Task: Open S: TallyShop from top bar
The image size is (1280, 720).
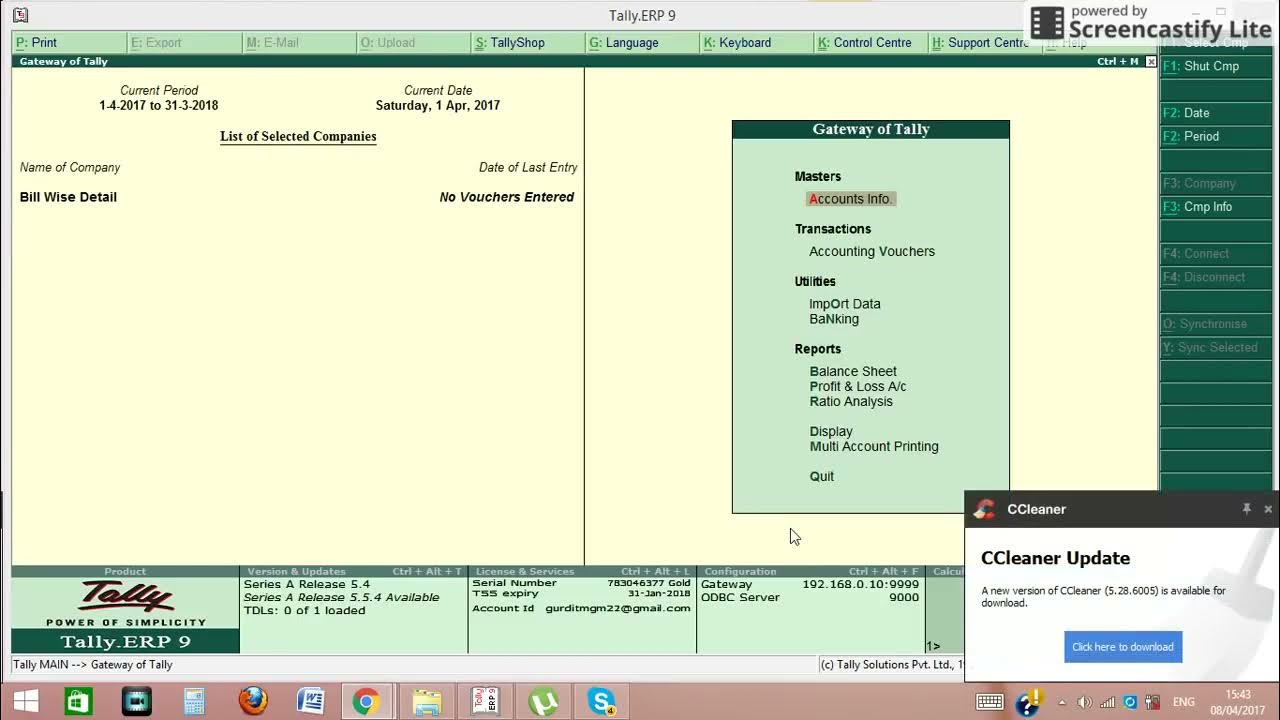Action: pyautogui.click(x=527, y=43)
